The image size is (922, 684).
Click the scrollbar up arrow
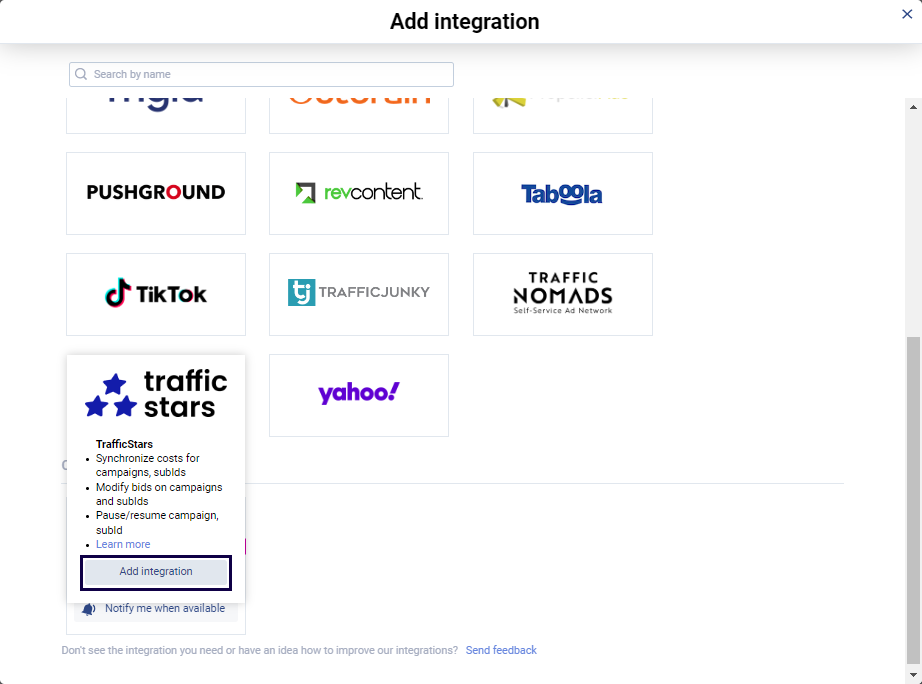[912, 106]
